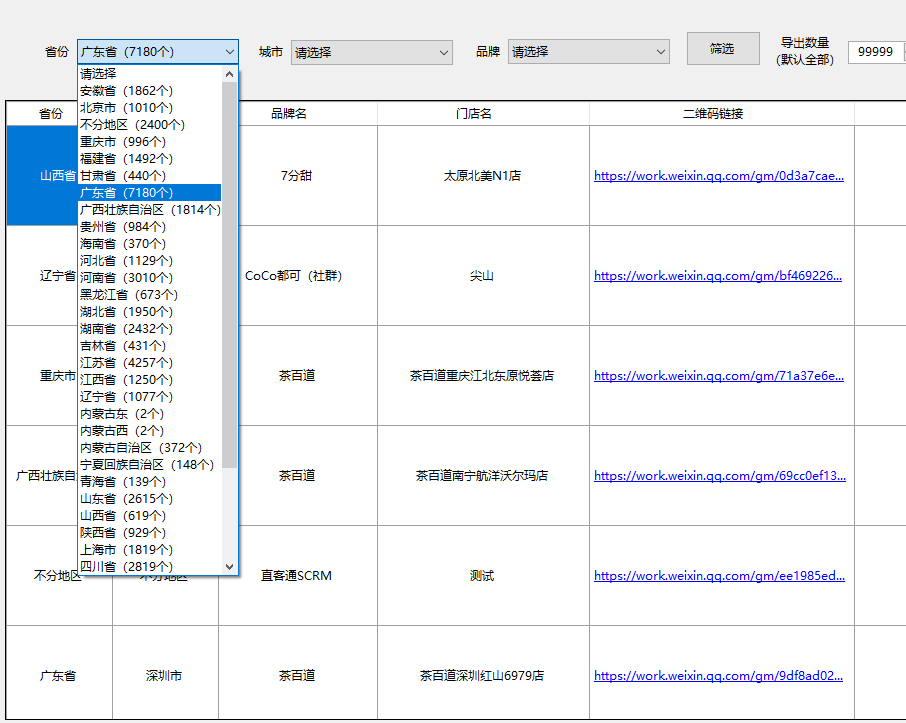Image resolution: width=906 pixels, height=723 pixels.
Task: Pick 请选择 in province dropdown list
Action: [98, 74]
